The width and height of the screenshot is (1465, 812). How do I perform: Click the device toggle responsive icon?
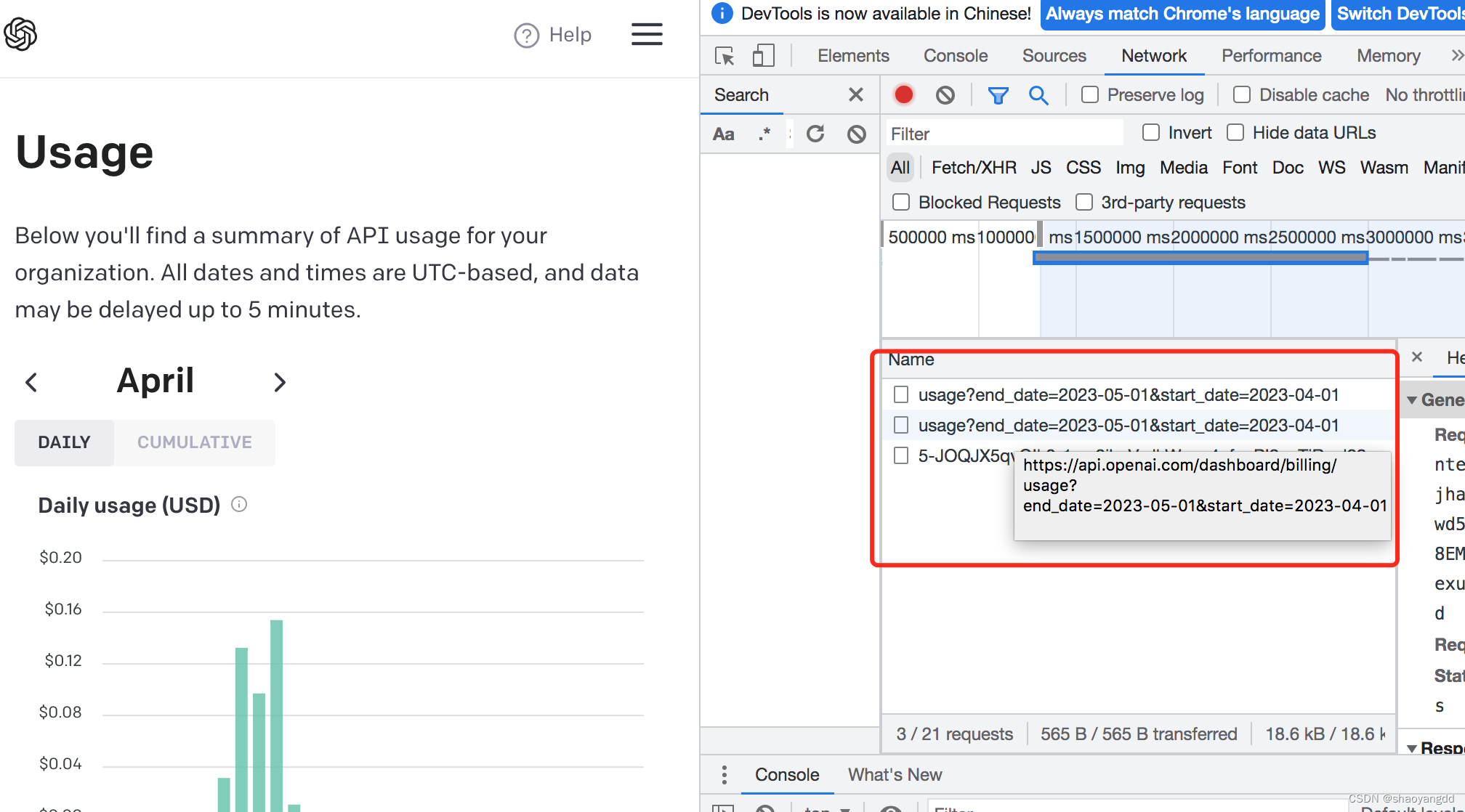pos(763,55)
